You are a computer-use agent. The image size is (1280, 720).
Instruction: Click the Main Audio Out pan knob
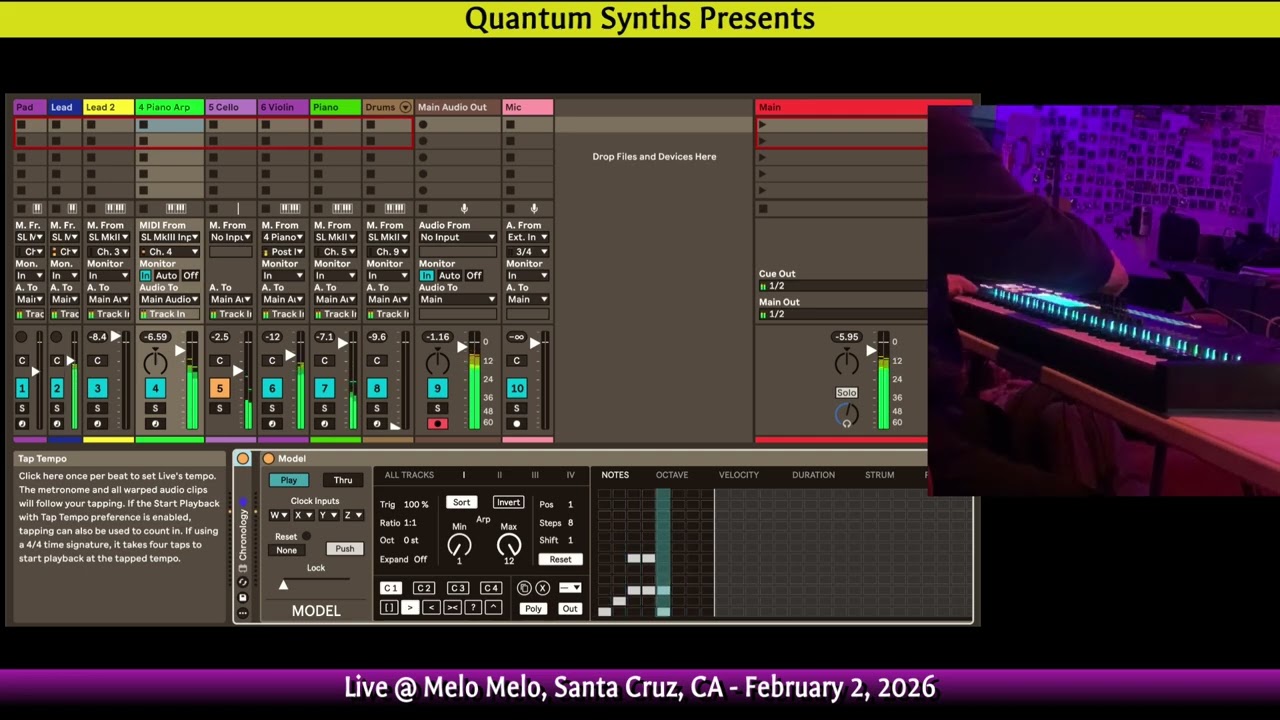(x=437, y=361)
